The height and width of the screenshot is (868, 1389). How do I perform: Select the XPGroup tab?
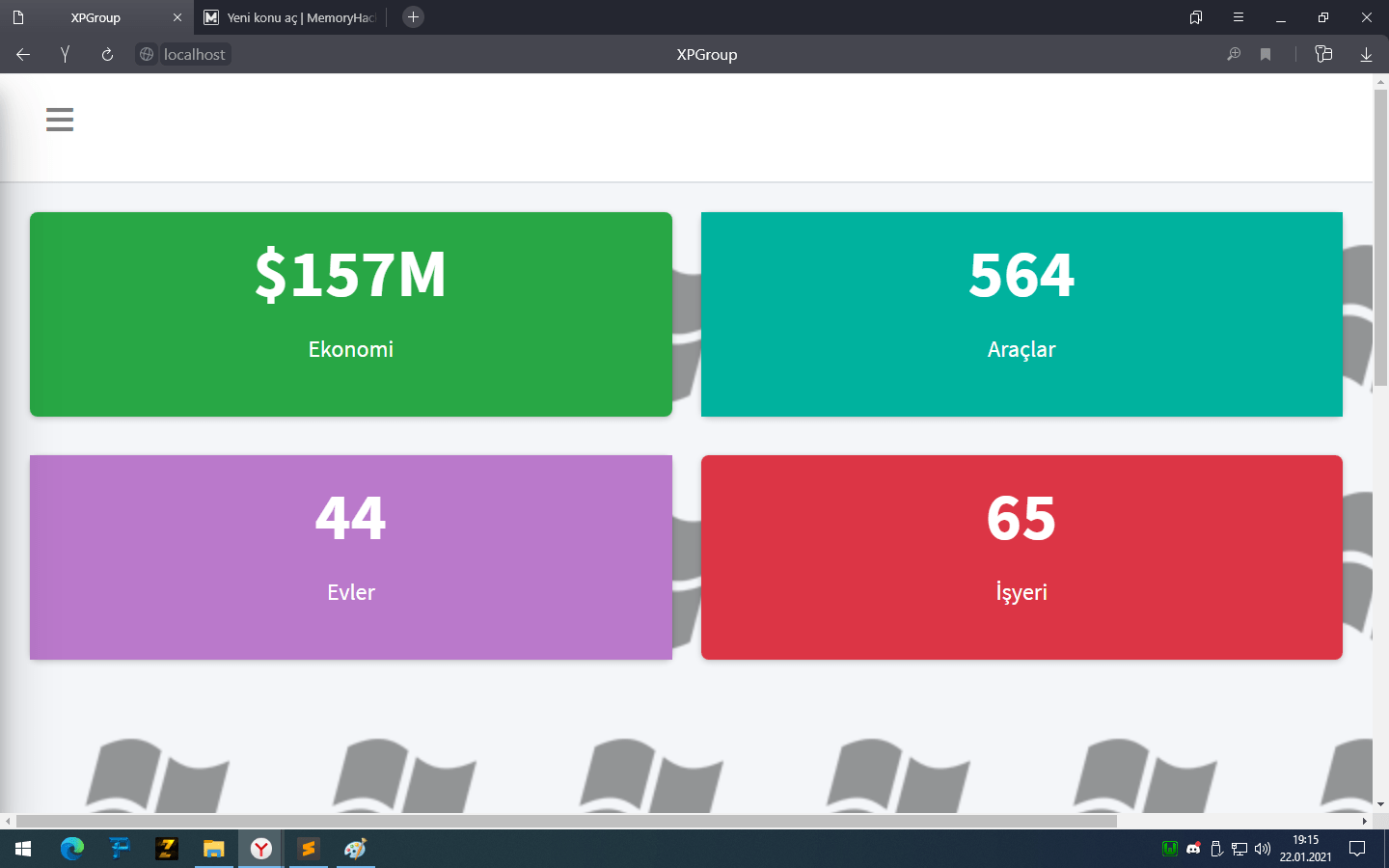click(95, 17)
